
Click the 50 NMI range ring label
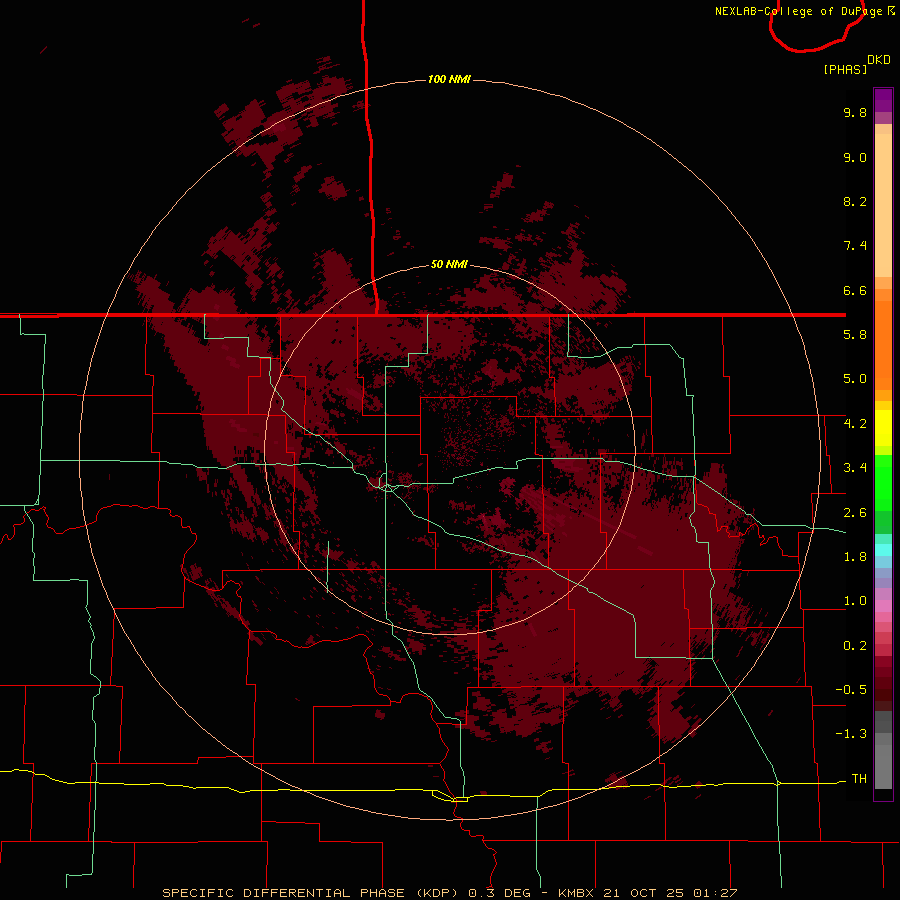449,264
